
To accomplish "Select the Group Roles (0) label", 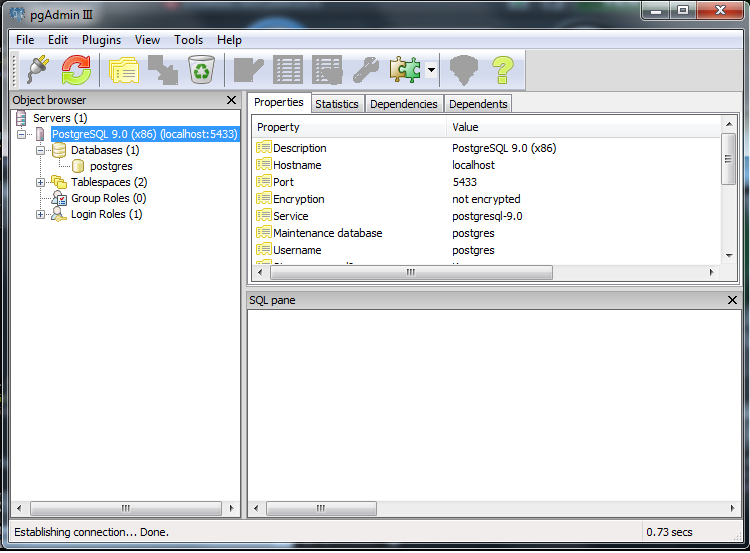I will [109, 198].
